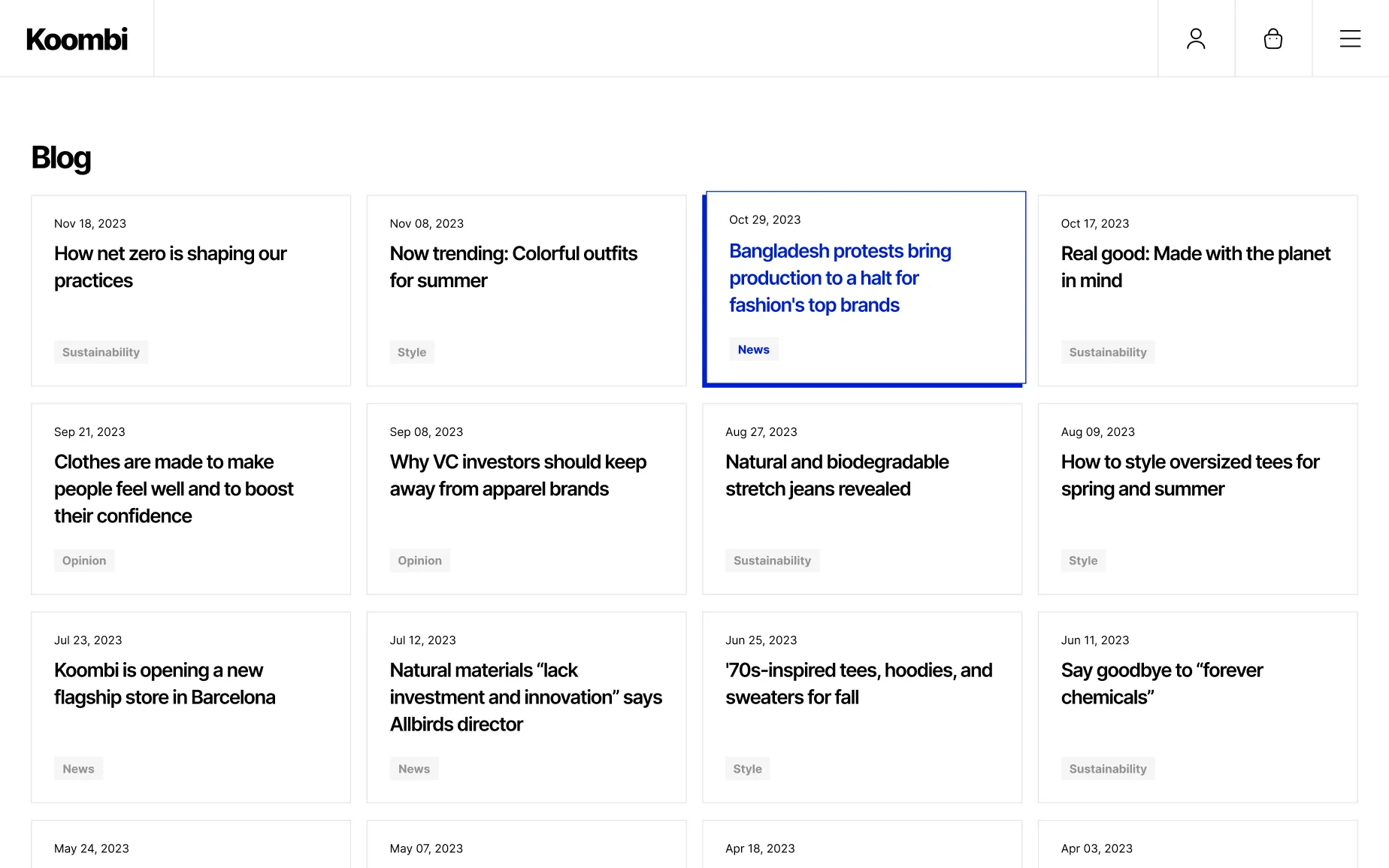Click the 'Jun 25, 2023' date text

(761, 640)
